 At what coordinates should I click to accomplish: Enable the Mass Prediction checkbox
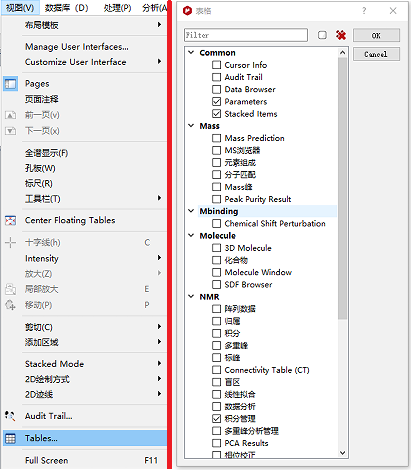pos(216,138)
